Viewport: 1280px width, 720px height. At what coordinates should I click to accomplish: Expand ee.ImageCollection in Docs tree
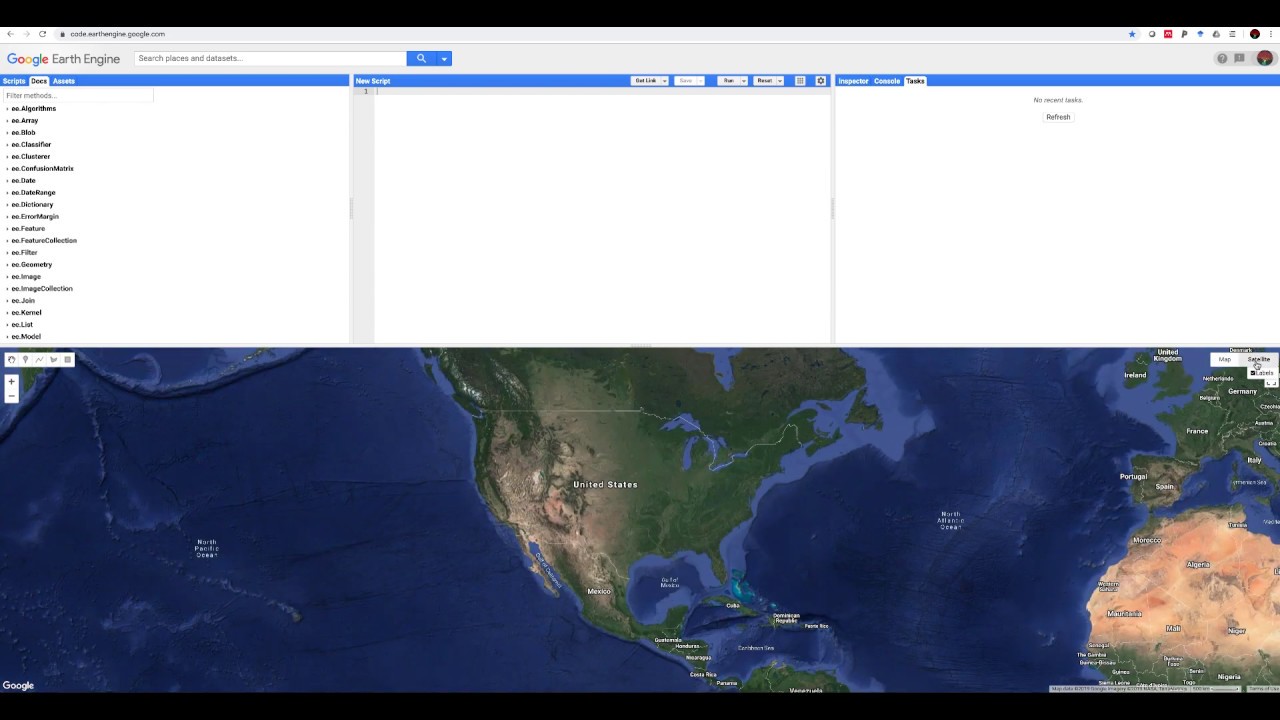point(7,289)
